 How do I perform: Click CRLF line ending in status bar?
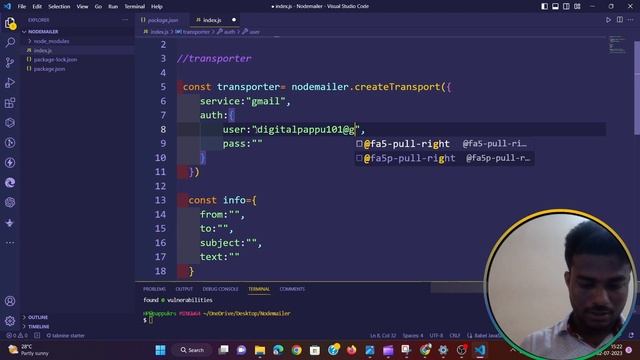pos(455,336)
